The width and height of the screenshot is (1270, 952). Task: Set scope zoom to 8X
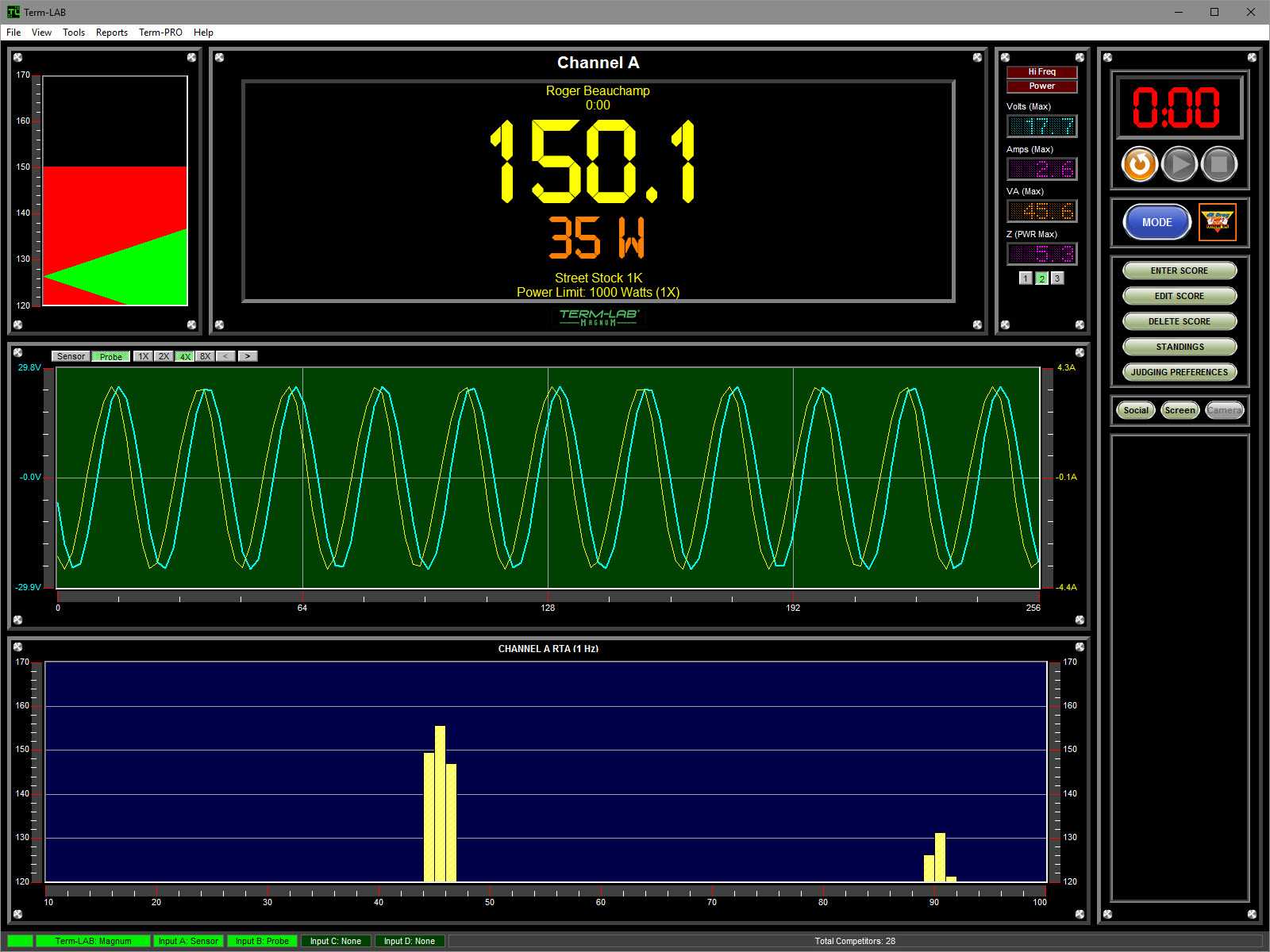click(x=206, y=356)
